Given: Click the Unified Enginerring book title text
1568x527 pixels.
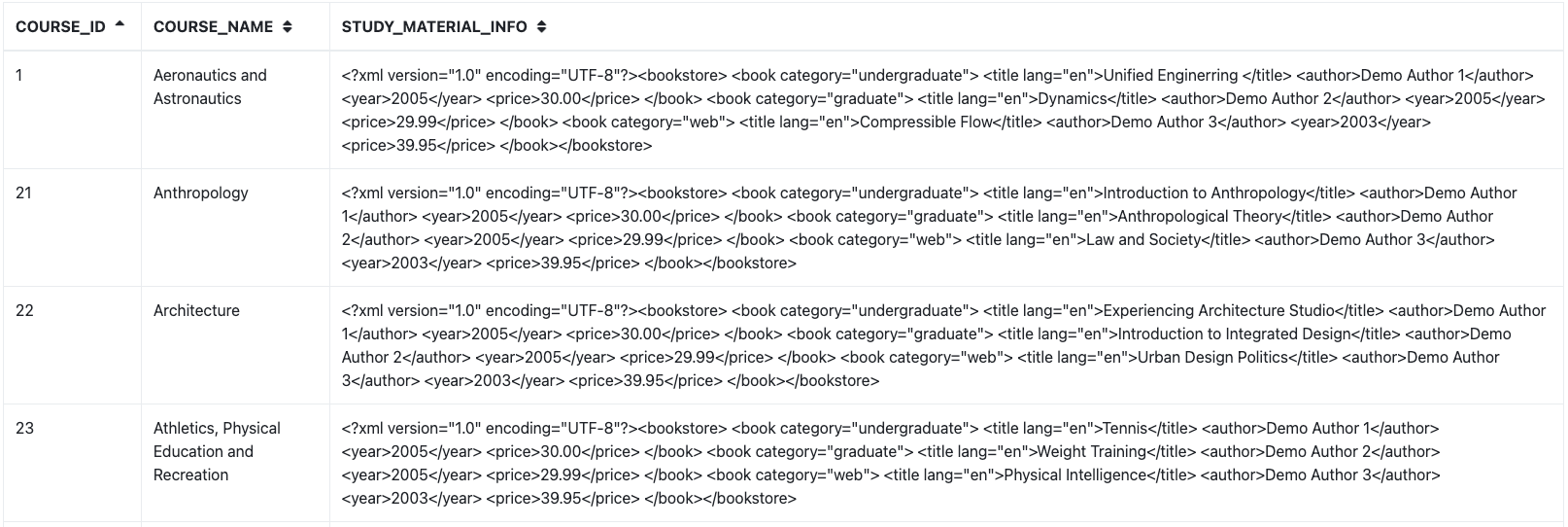Looking at the screenshot, I should [x=1171, y=76].
